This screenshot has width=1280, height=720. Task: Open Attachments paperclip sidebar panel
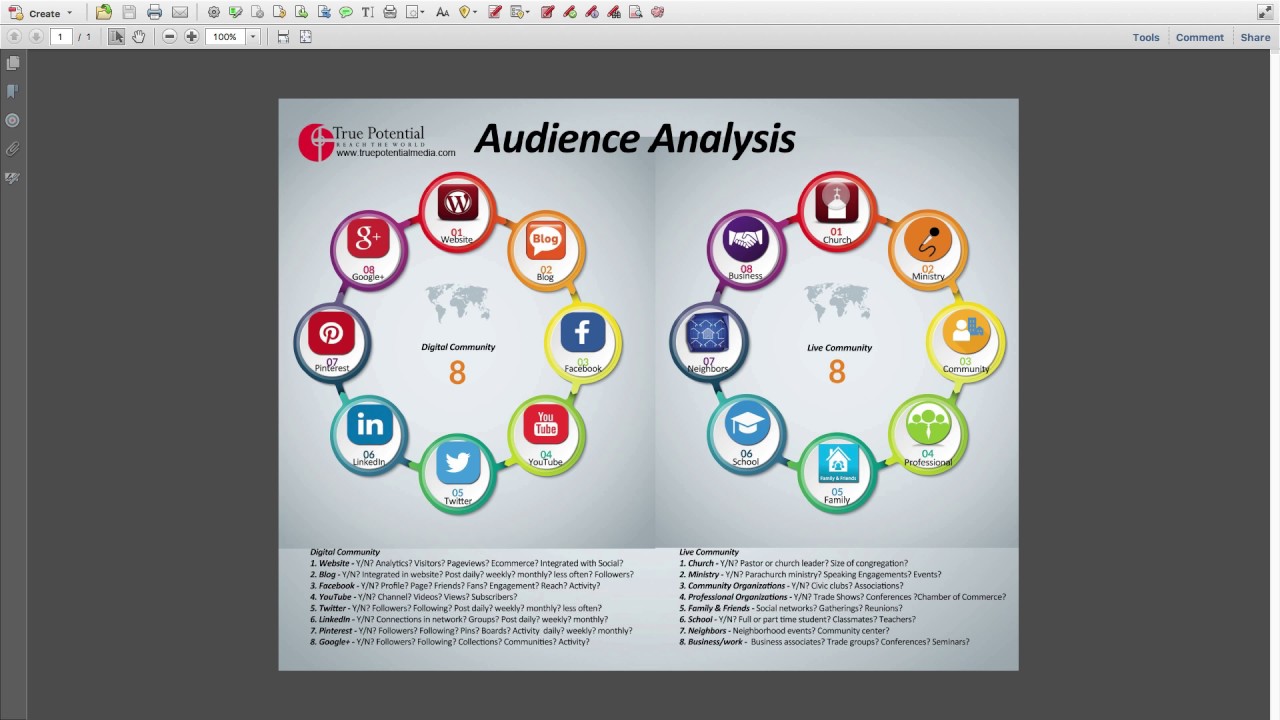12,149
